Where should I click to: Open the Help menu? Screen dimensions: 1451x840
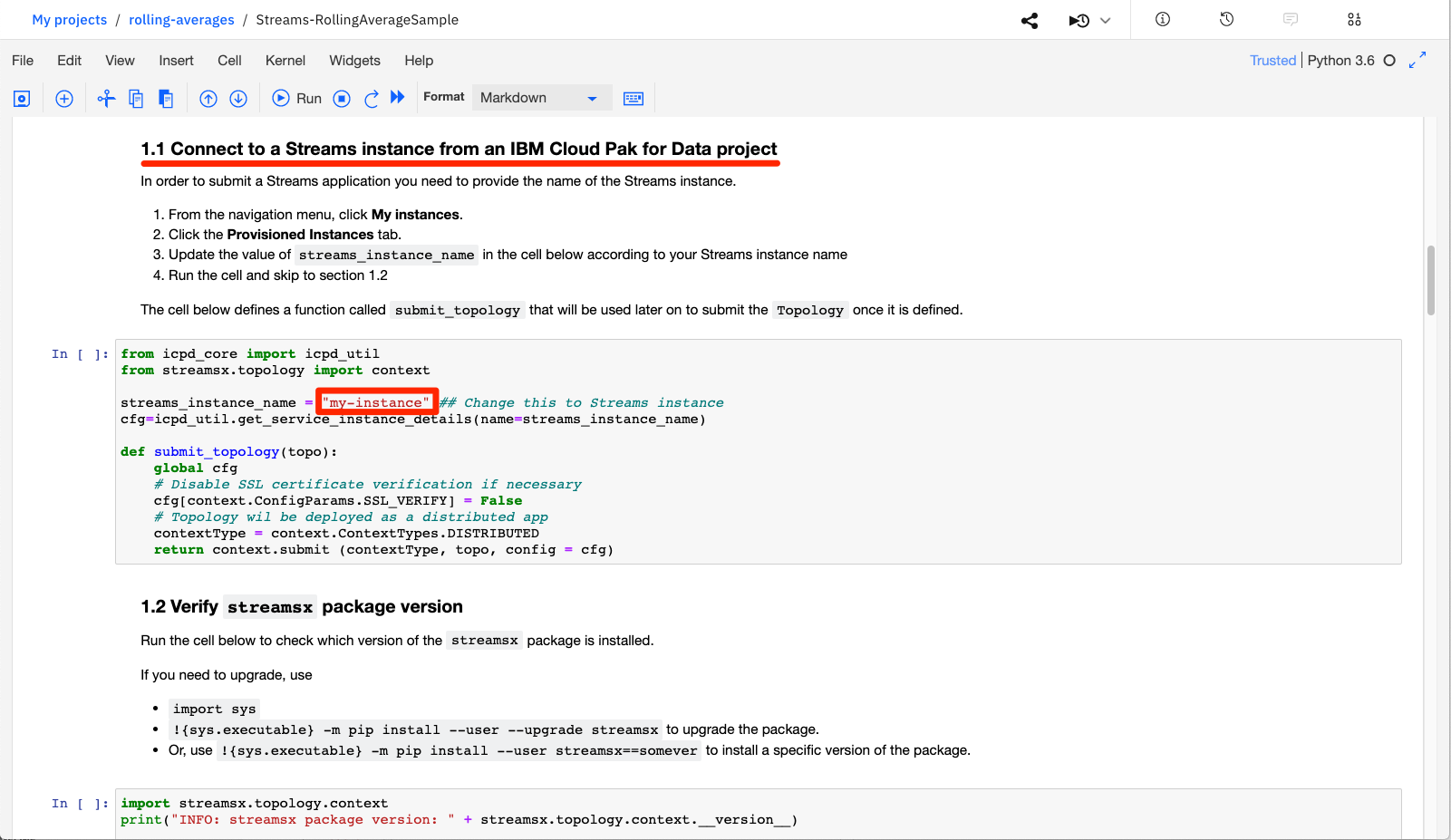[419, 61]
